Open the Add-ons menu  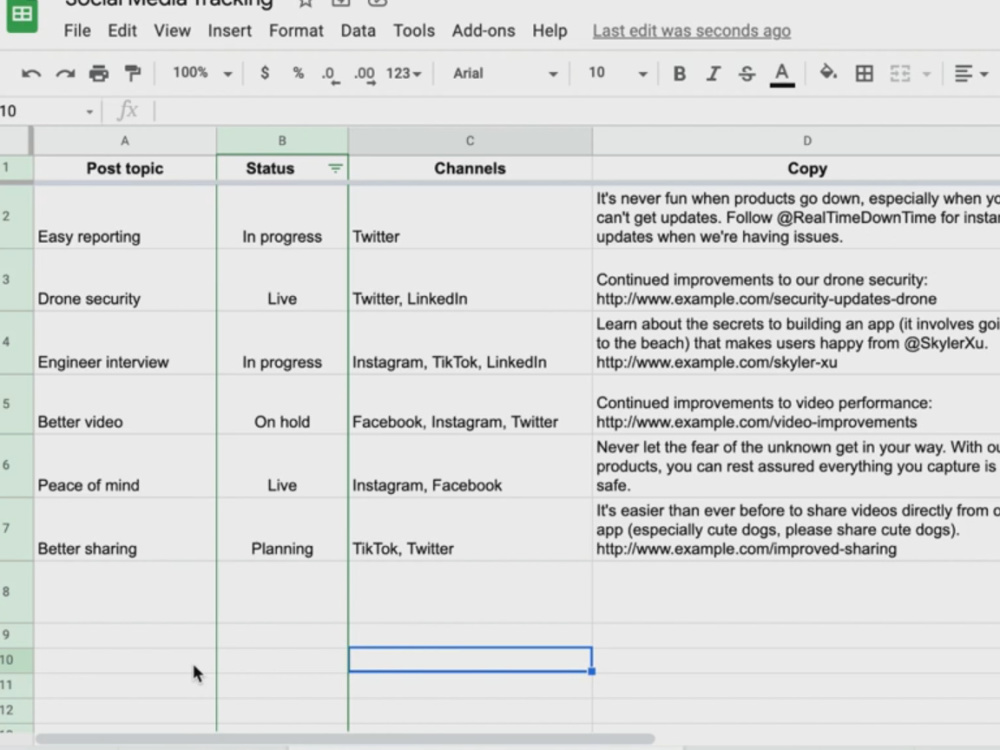[483, 31]
